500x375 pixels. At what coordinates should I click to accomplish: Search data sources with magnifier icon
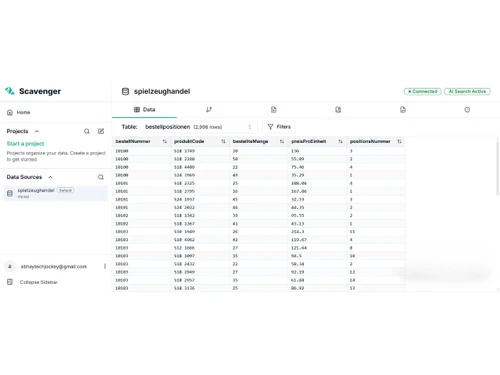[101, 177]
